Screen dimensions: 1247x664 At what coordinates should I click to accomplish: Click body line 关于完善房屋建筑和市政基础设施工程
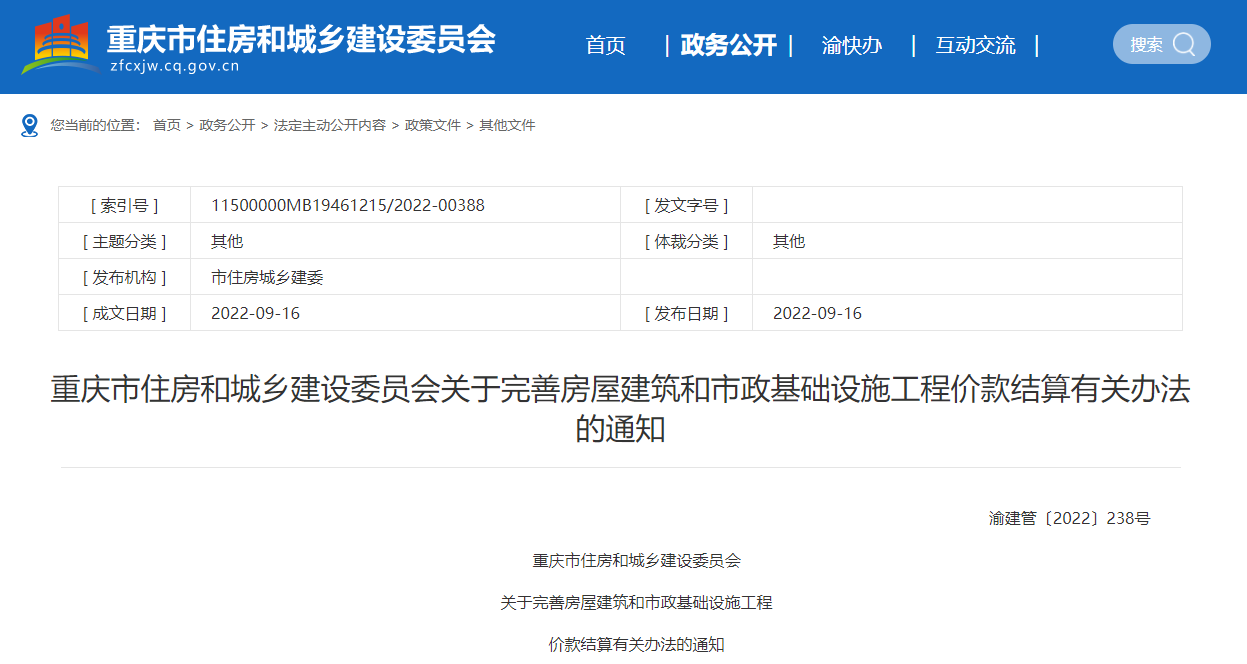point(637,602)
